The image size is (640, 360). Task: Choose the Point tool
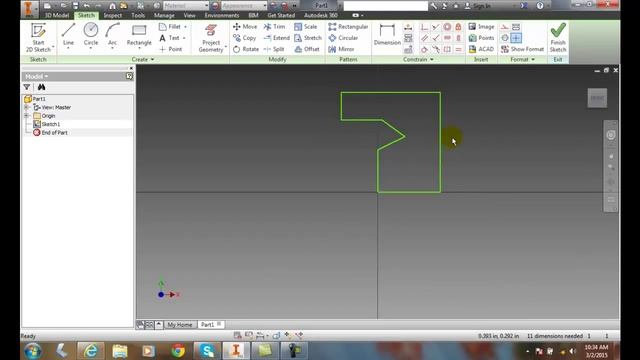pyautogui.click(x=171, y=49)
